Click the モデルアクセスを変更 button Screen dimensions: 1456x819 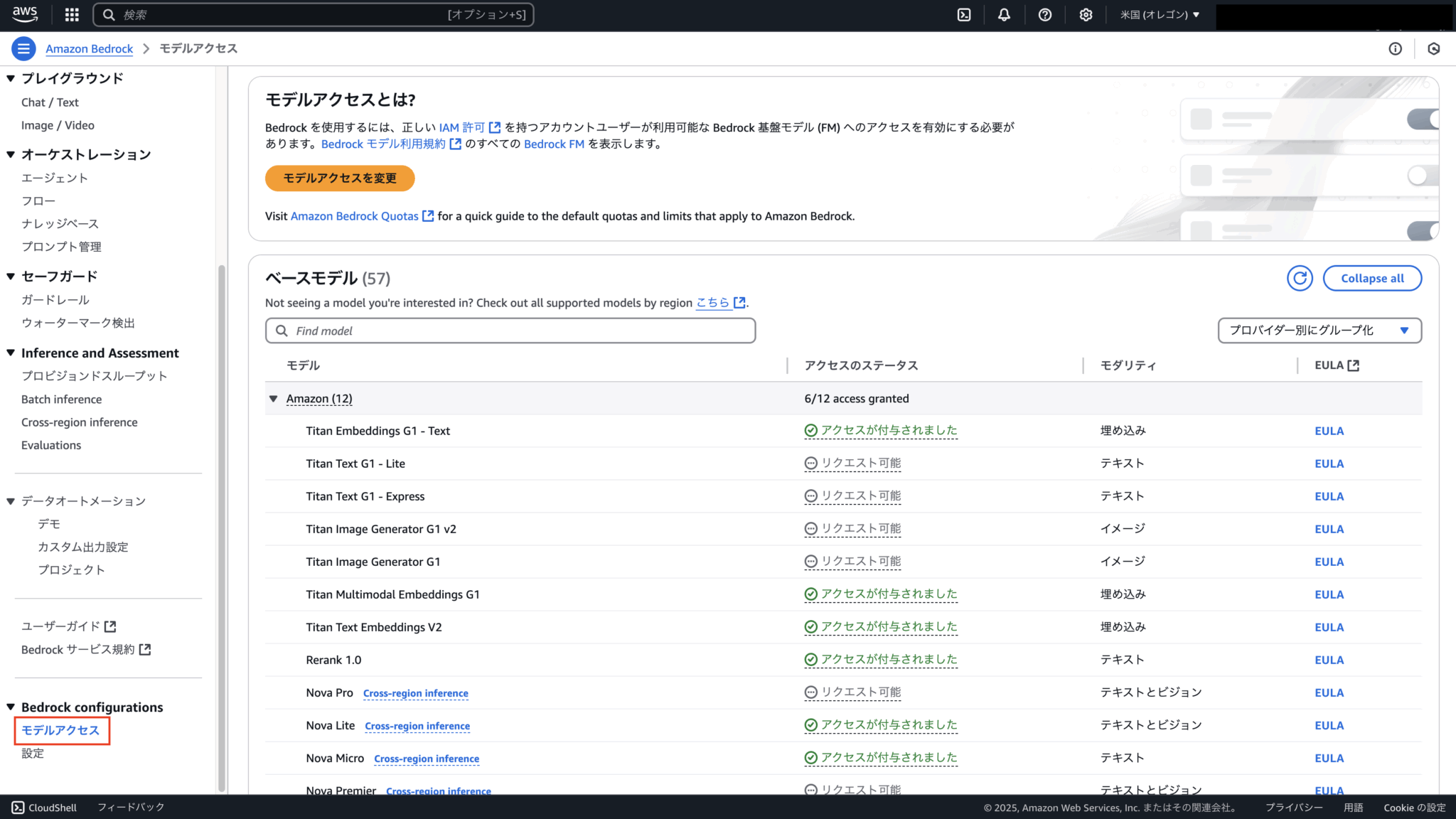(339, 178)
